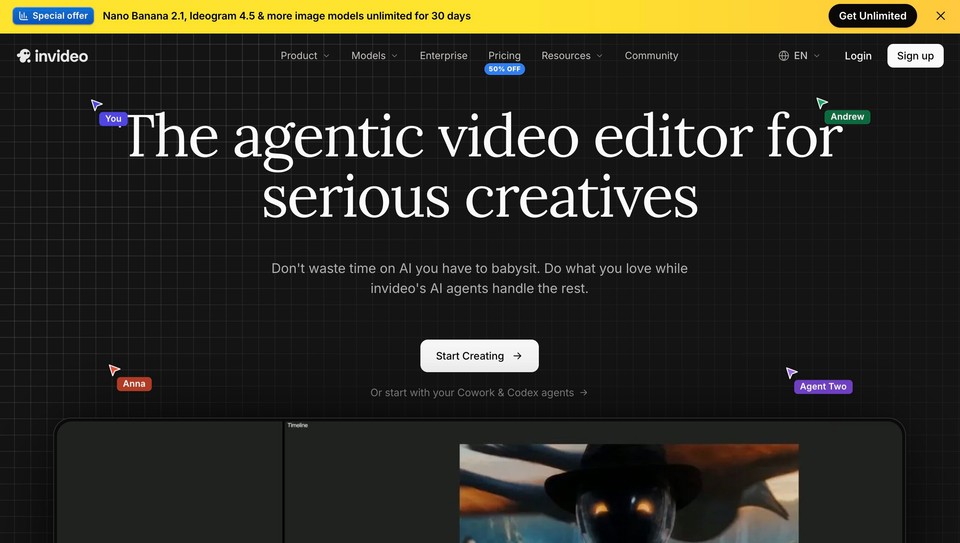Open the Product dropdown menu

305,56
